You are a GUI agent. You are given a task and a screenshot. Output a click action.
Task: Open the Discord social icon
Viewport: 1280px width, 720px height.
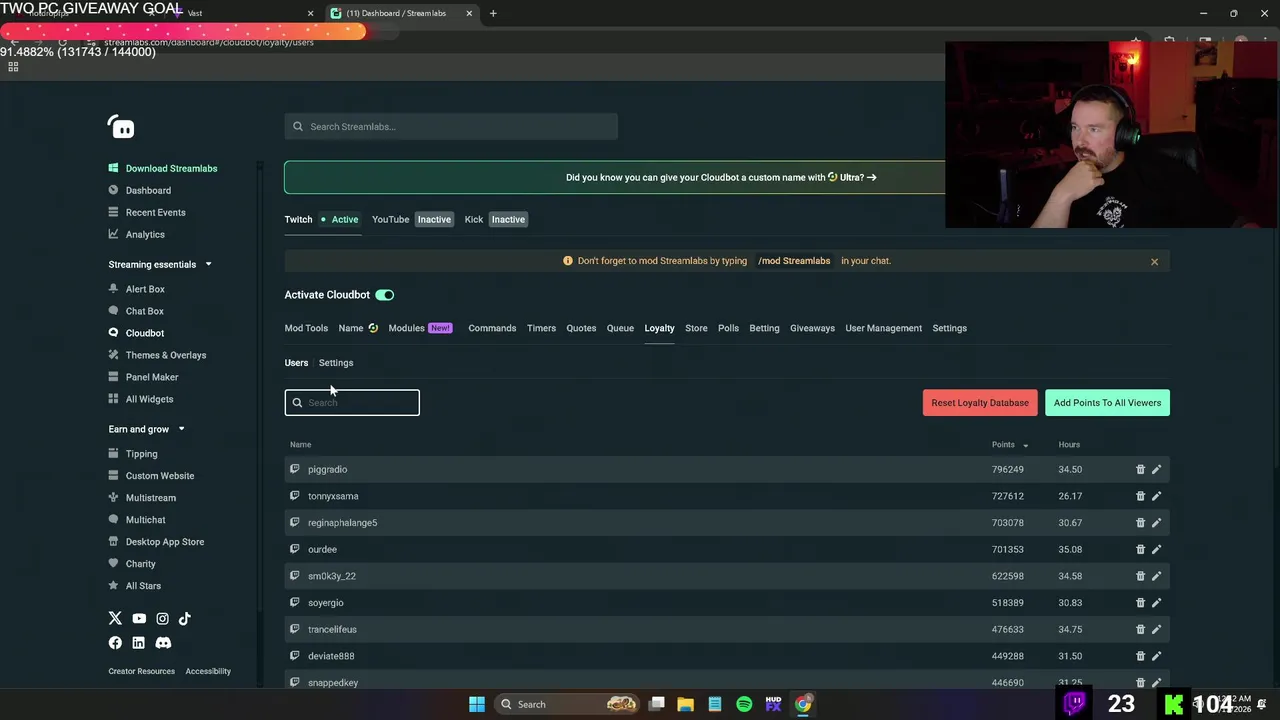[x=163, y=643]
